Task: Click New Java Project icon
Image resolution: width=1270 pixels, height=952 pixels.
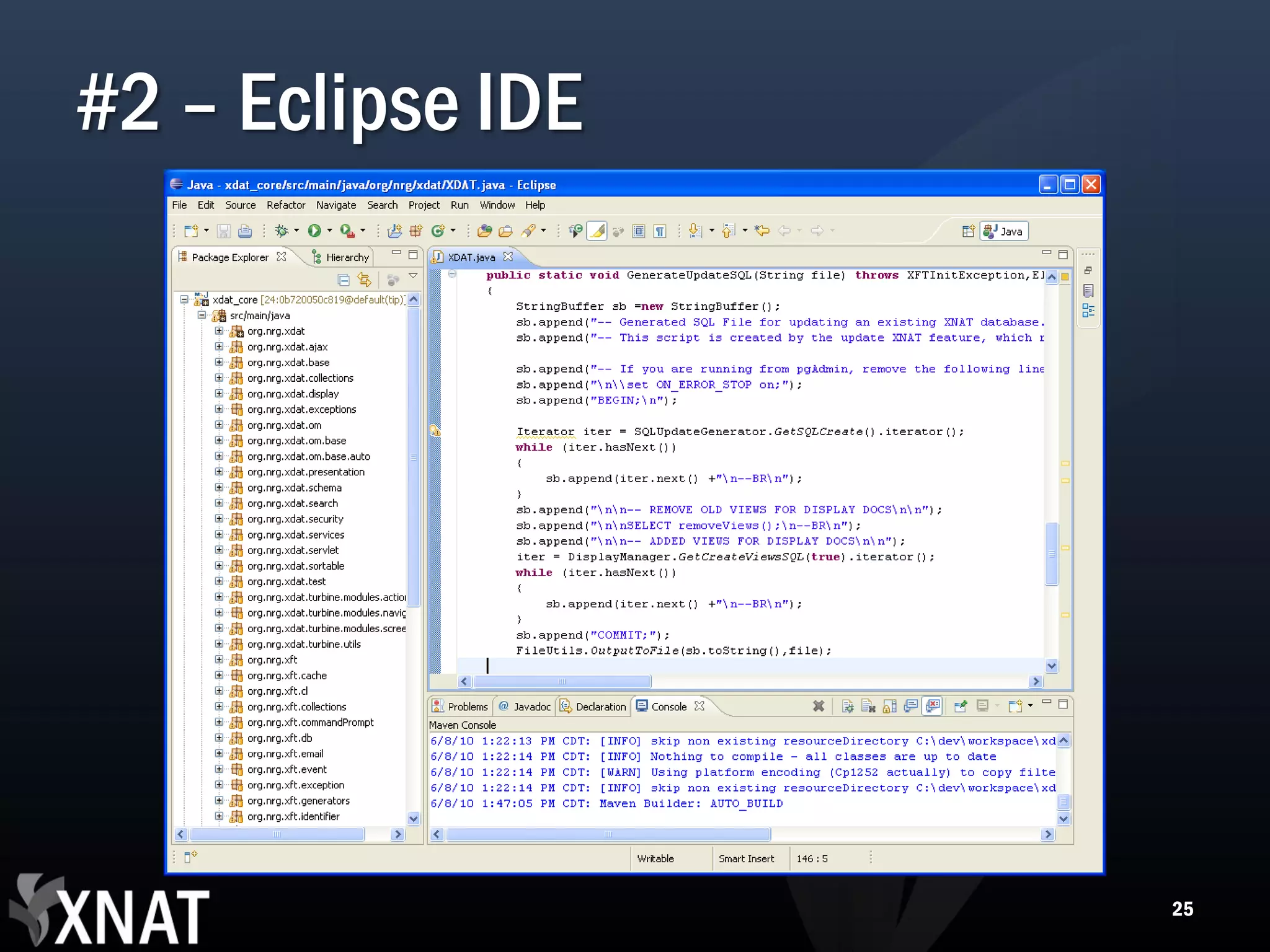Action: coord(394,231)
